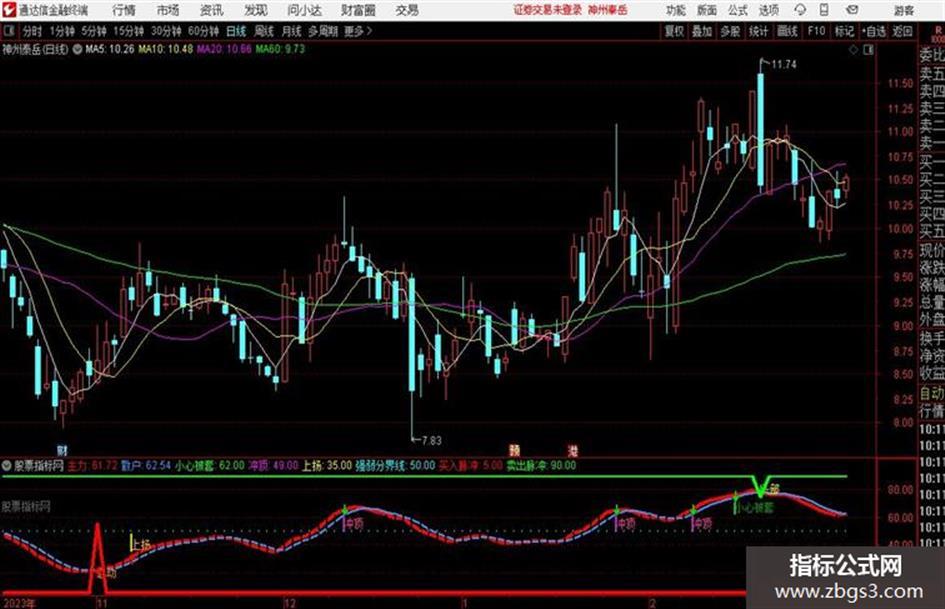Click the 统计 statistics button

pyautogui.click(x=759, y=31)
